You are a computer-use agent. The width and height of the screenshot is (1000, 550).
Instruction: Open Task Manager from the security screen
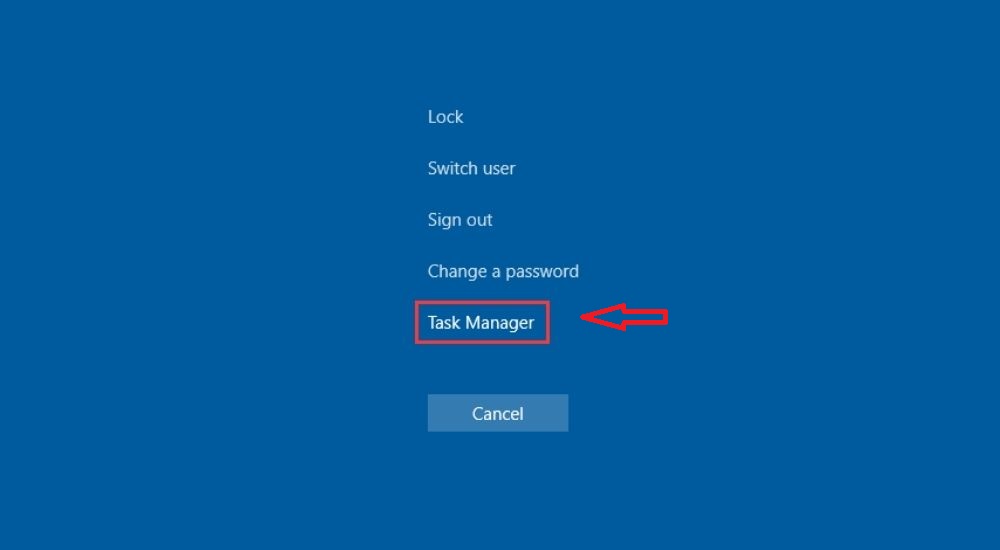tap(481, 323)
